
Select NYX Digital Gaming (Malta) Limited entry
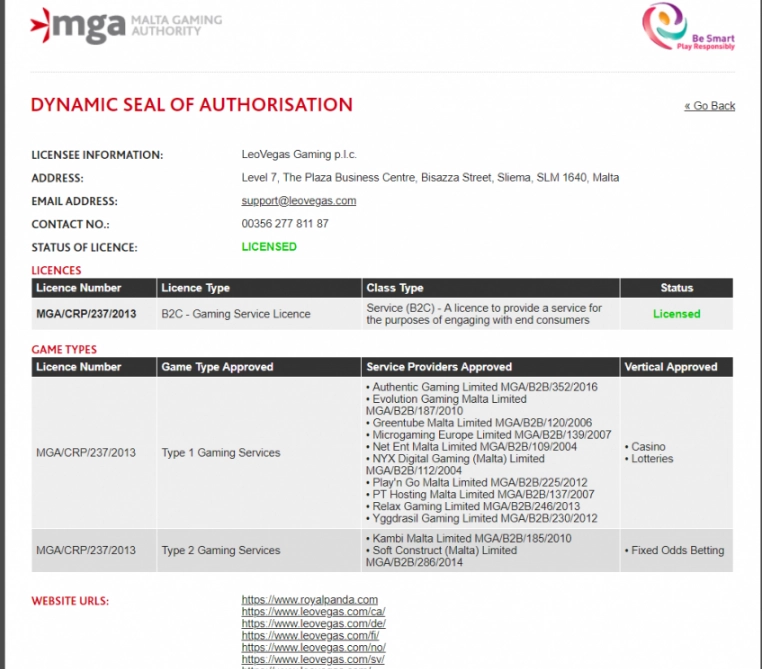pyautogui.click(x=456, y=465)
